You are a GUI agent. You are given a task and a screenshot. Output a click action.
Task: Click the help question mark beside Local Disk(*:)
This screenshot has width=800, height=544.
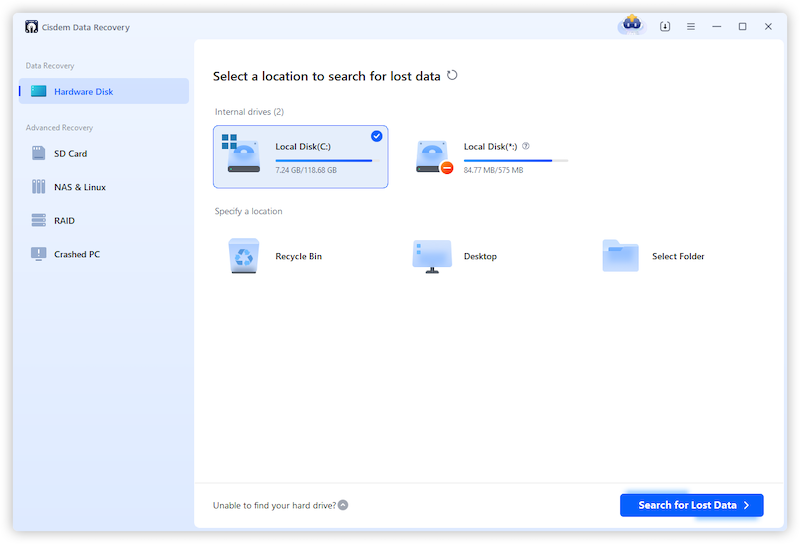[x=526, y=146]
